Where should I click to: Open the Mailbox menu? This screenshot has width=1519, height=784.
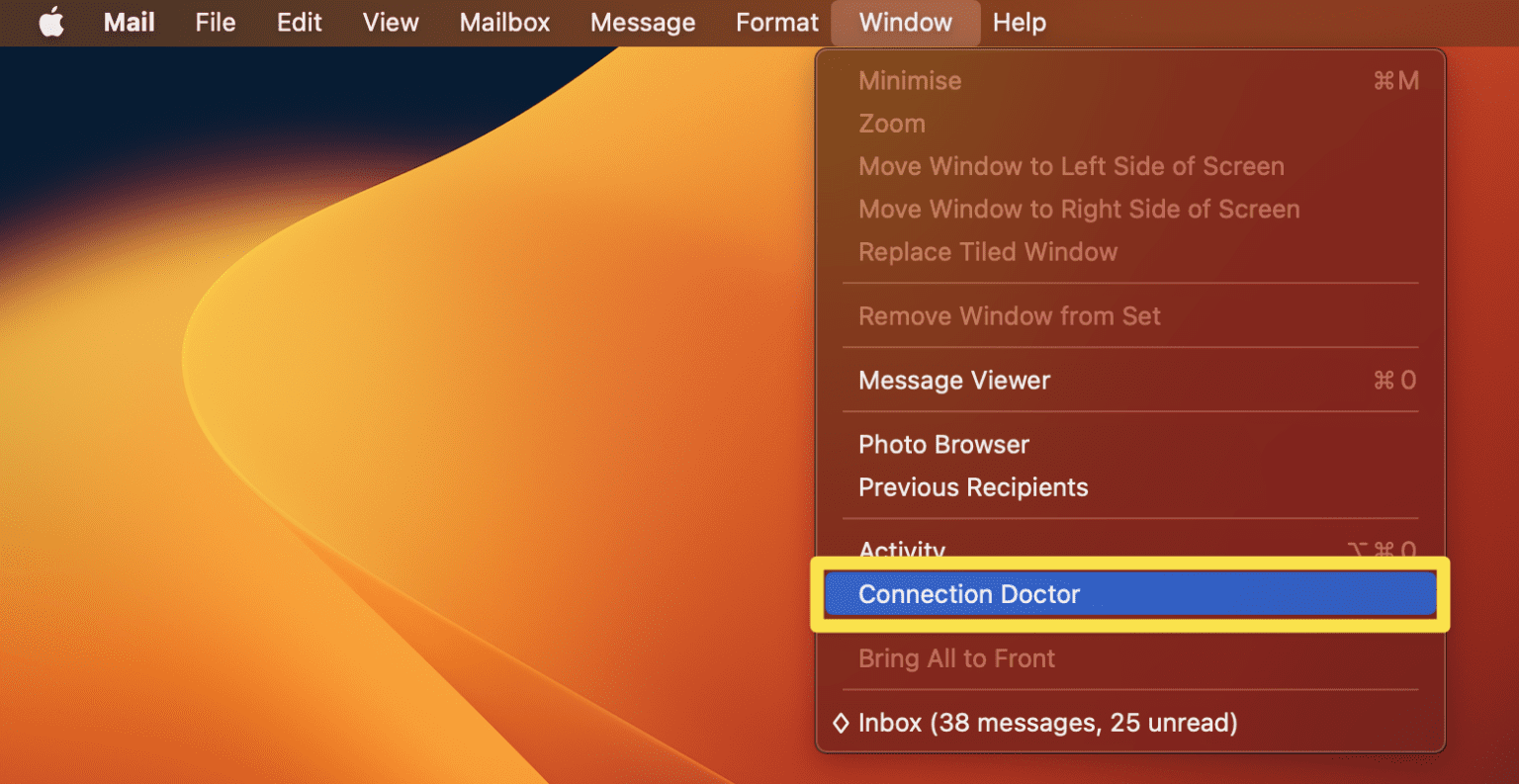point(504,22)
